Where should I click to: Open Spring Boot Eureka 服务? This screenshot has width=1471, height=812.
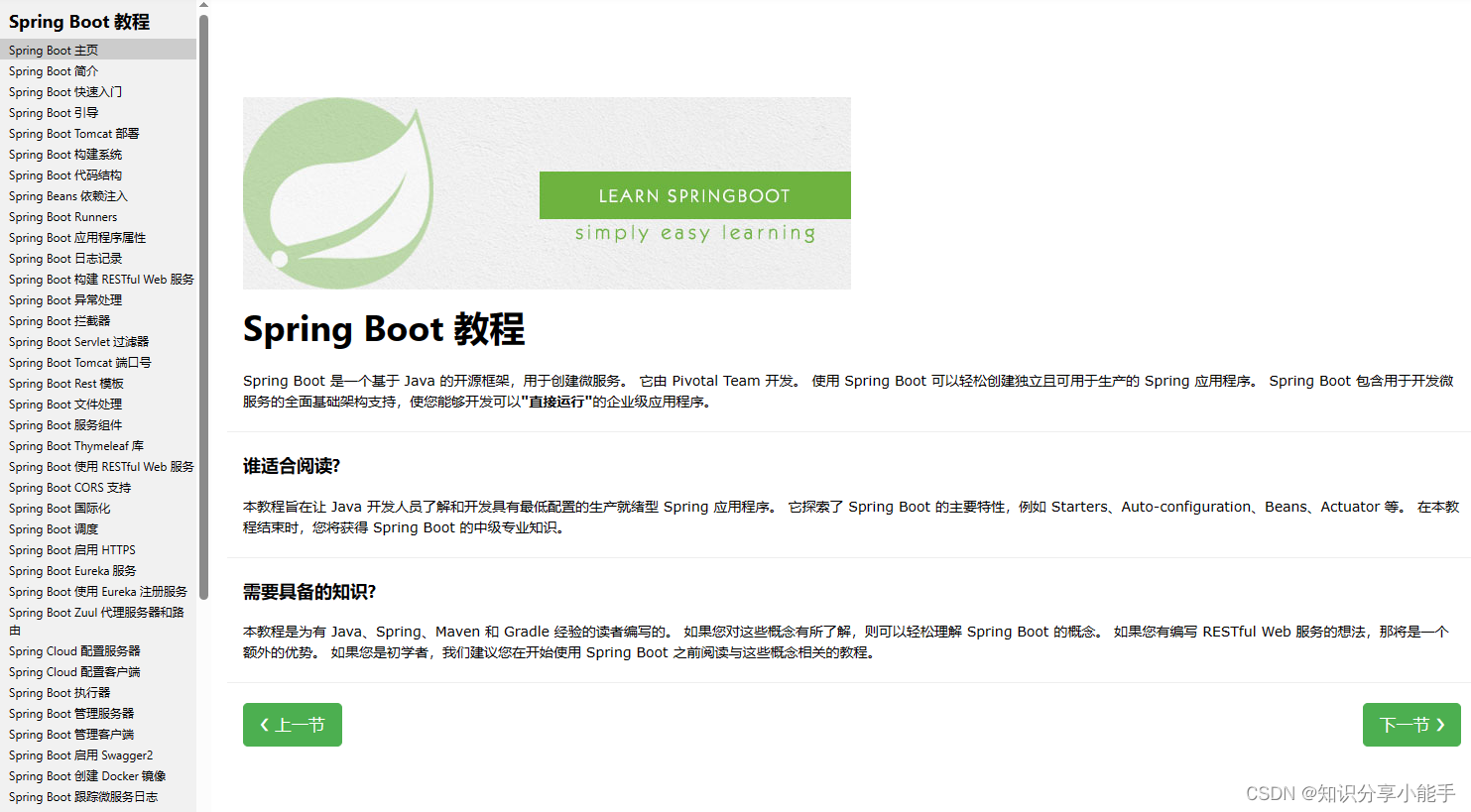coord(72,570)
